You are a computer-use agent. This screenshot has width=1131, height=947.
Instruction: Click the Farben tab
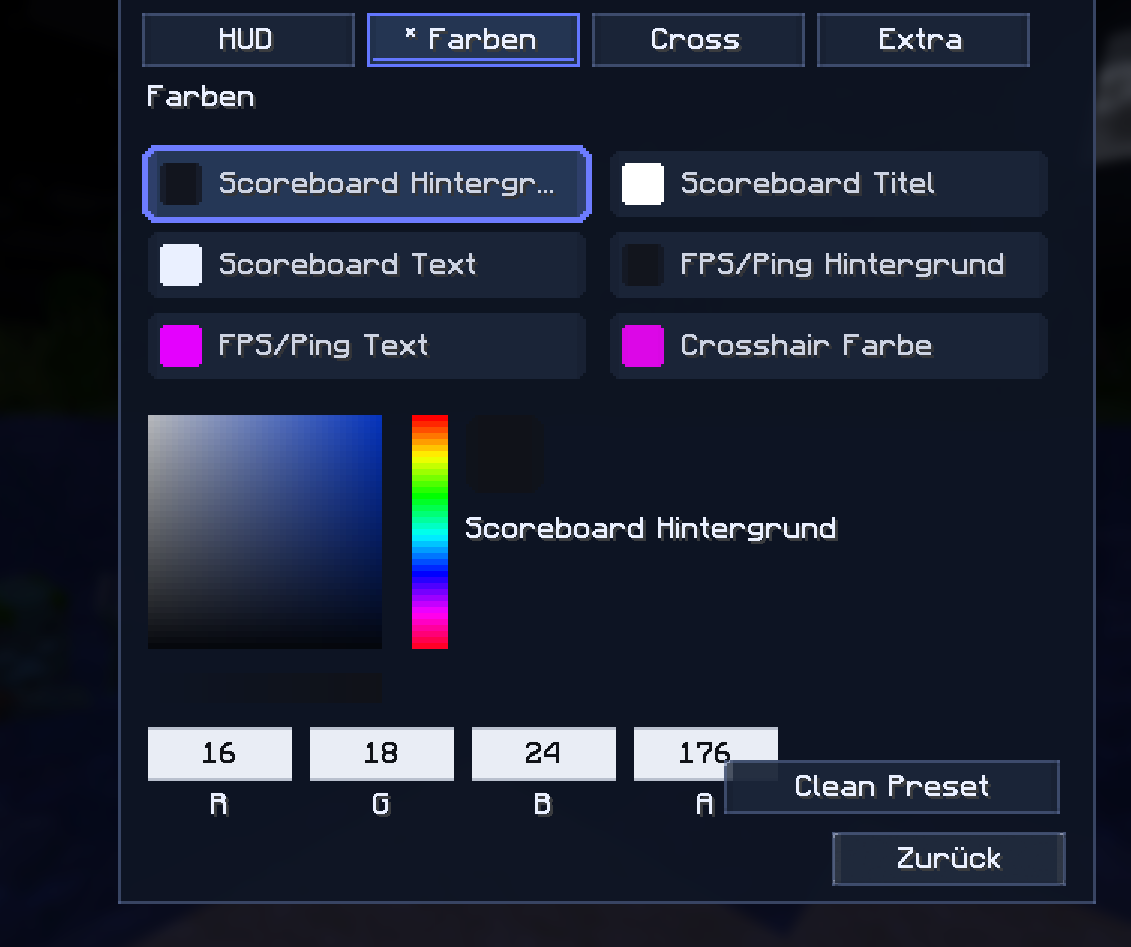pos(473,40)
